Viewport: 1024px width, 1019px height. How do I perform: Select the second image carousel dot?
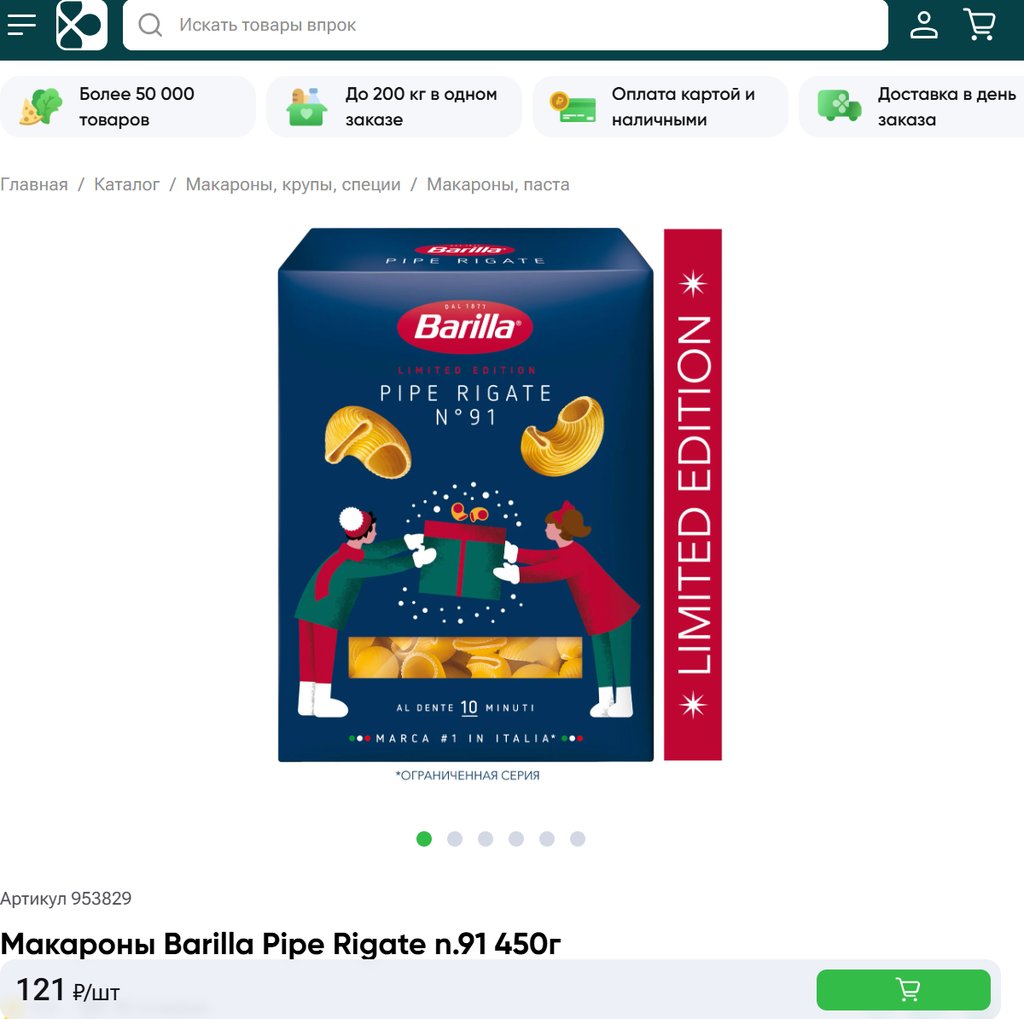(x=455, y=839)
